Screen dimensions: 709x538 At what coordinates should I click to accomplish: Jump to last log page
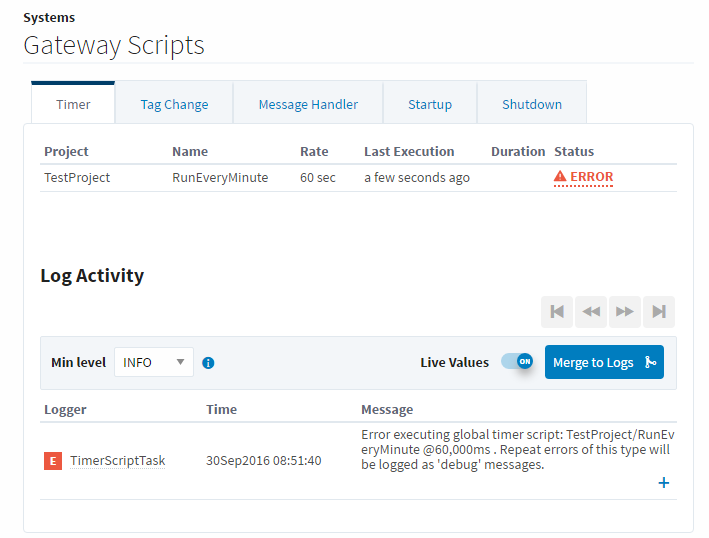tap(659, 311)
